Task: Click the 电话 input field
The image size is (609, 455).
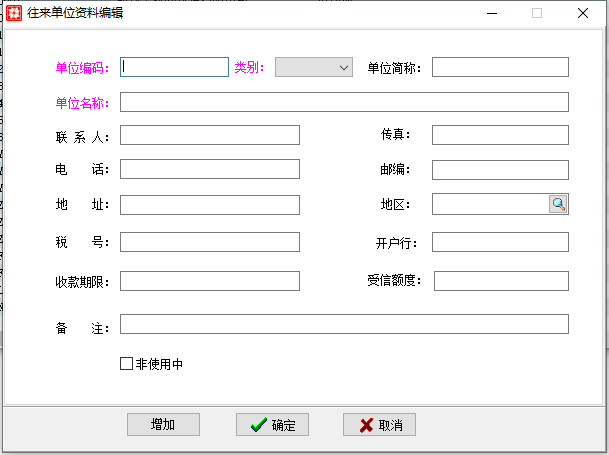Action: (x=210, y=170)
